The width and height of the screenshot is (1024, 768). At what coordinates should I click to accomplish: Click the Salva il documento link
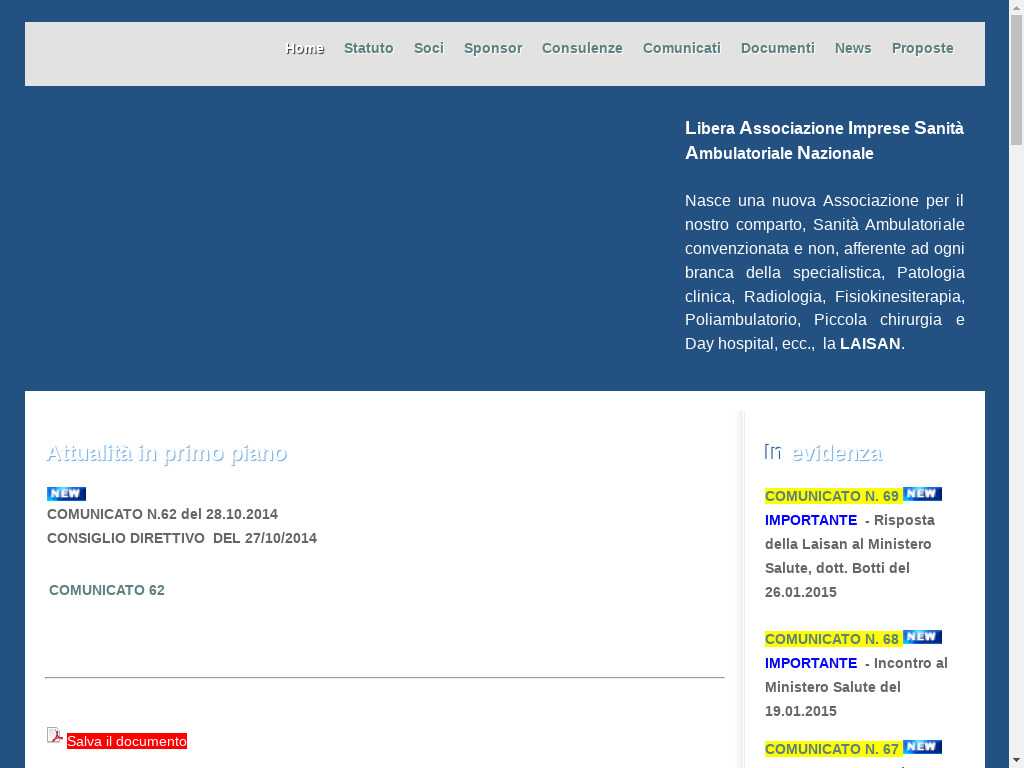click(x=127, y=741)
